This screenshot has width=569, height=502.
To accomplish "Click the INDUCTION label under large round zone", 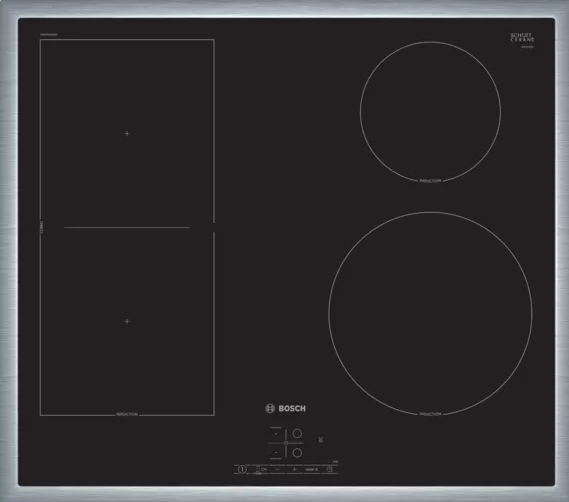I will point(430,414).
